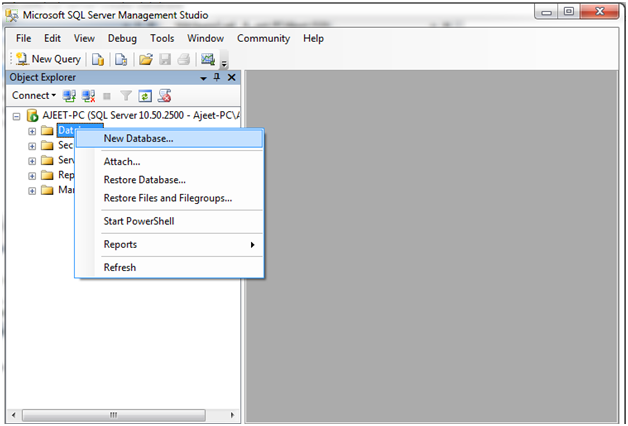
Task: Click the Security folder icon
Action: pyautogui.click(x=47, y=145)
